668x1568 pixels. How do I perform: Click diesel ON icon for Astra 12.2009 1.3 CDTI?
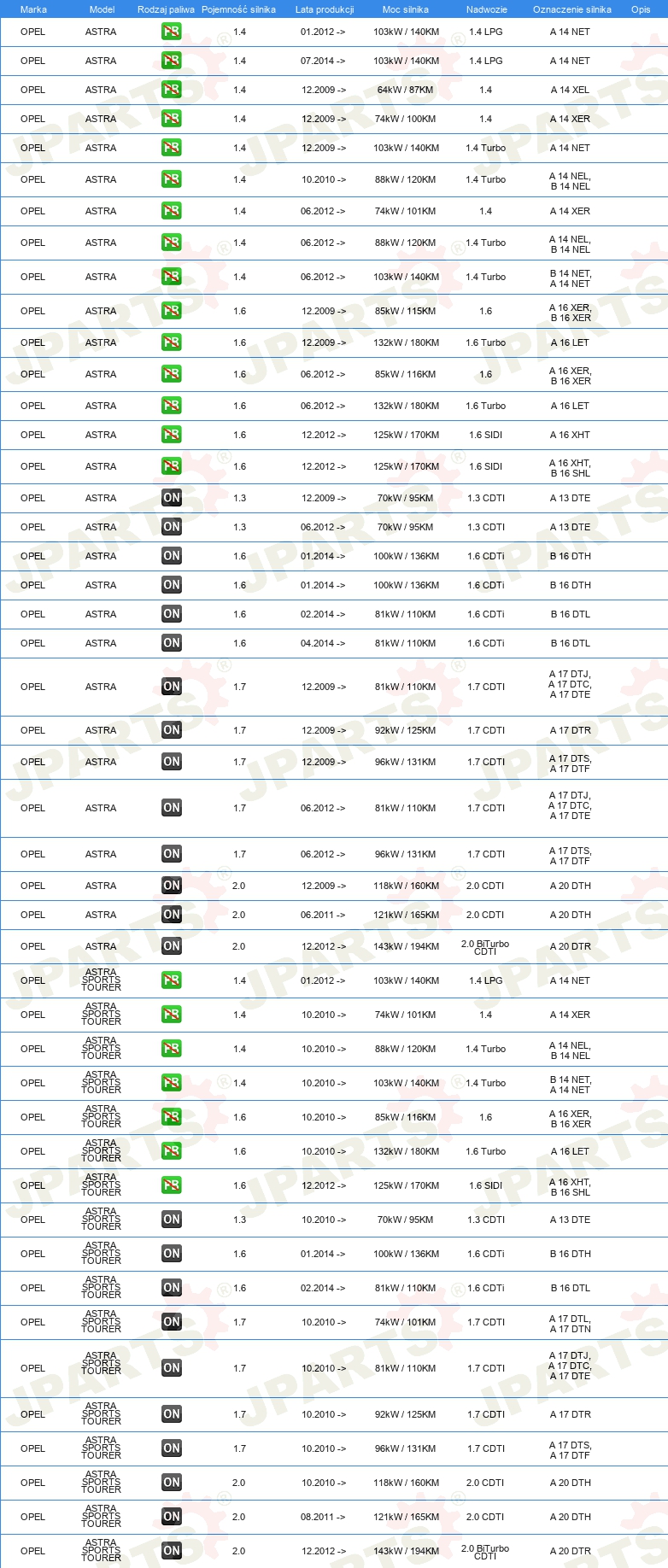pos(171,498)
